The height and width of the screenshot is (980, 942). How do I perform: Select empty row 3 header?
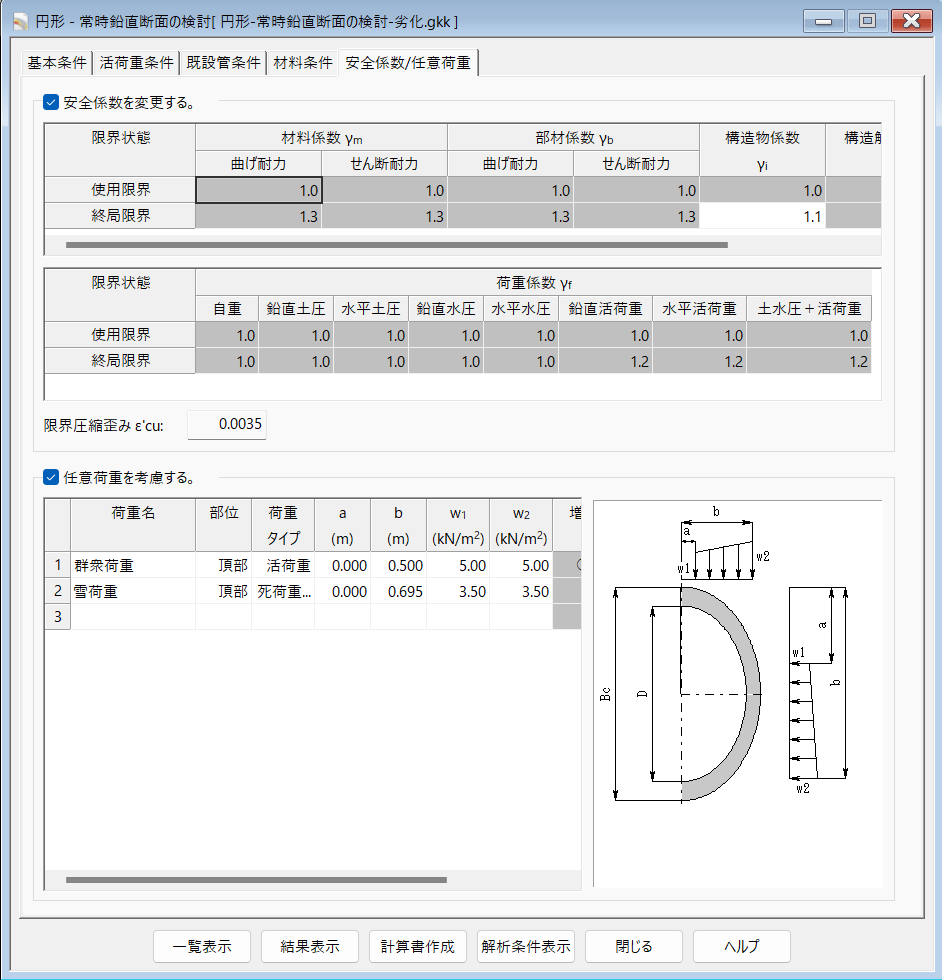pyautogui.click(x=58, y=617)
